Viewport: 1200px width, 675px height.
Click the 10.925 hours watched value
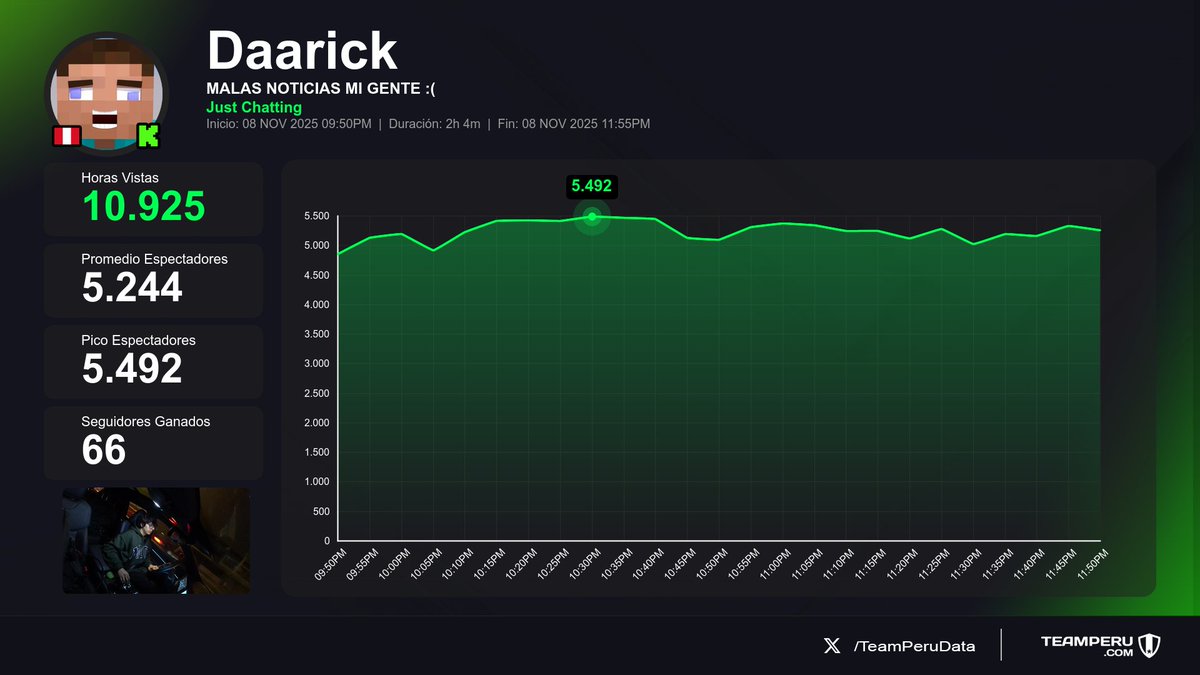pos(144,206)
